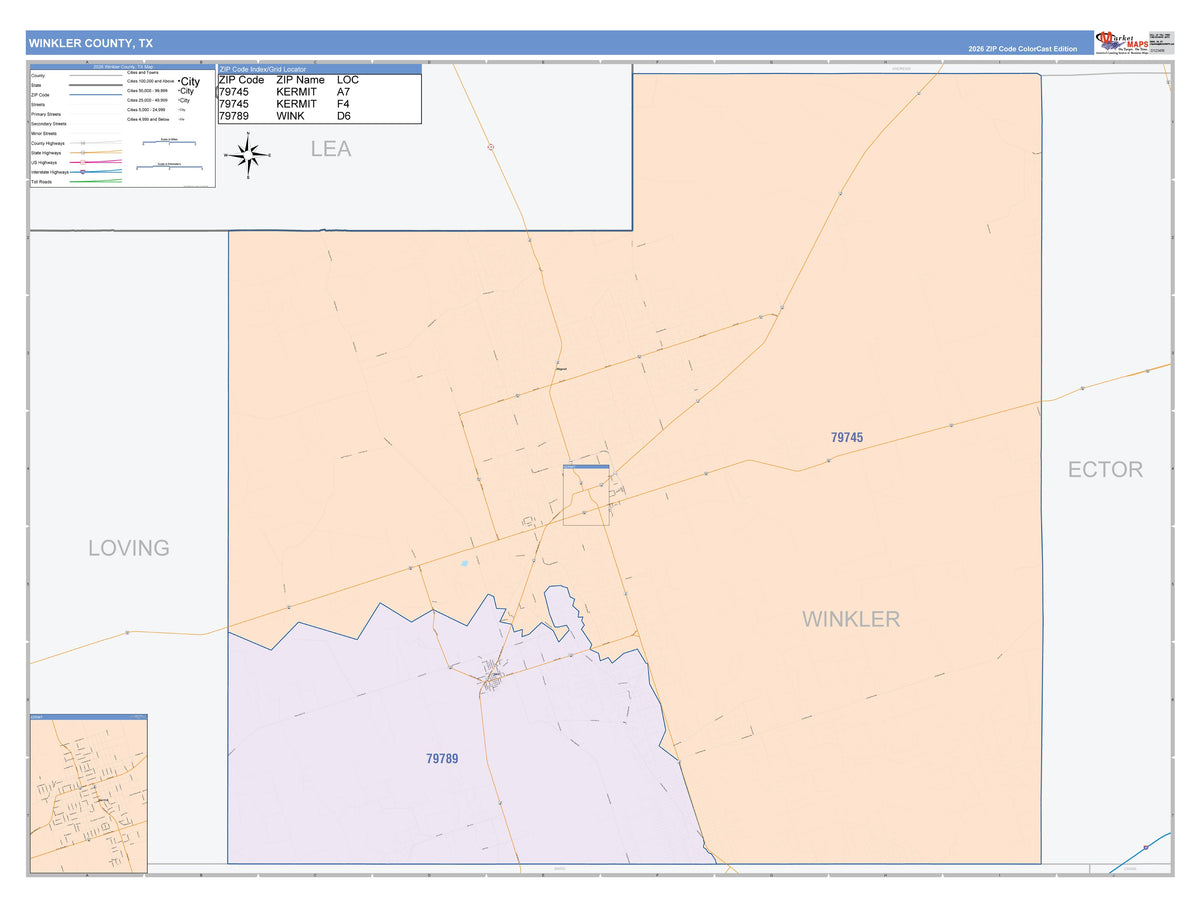Click the County legend label
The width and height of the screenshot is (1200, 908).
[x=38, y=76]
